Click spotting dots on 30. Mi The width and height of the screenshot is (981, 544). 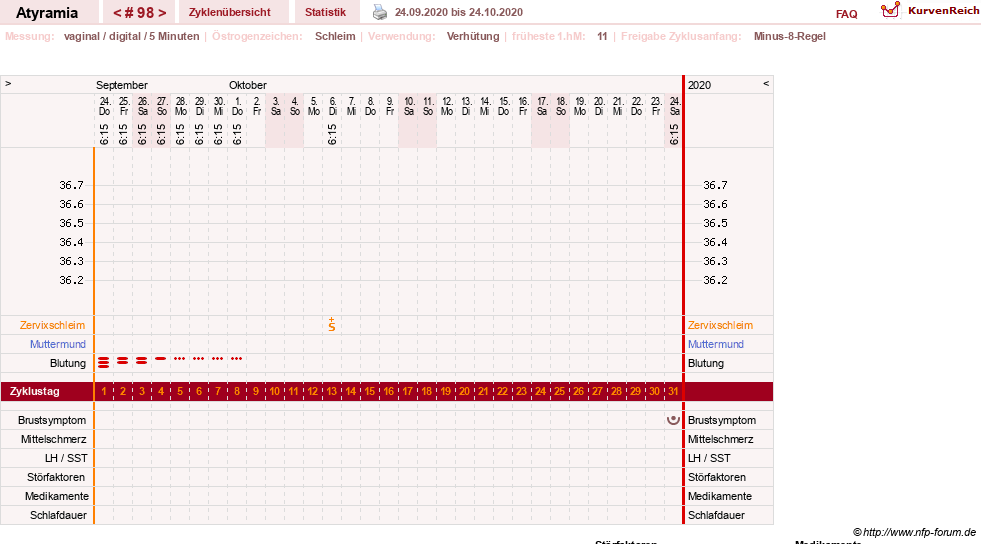coord(218,358)
